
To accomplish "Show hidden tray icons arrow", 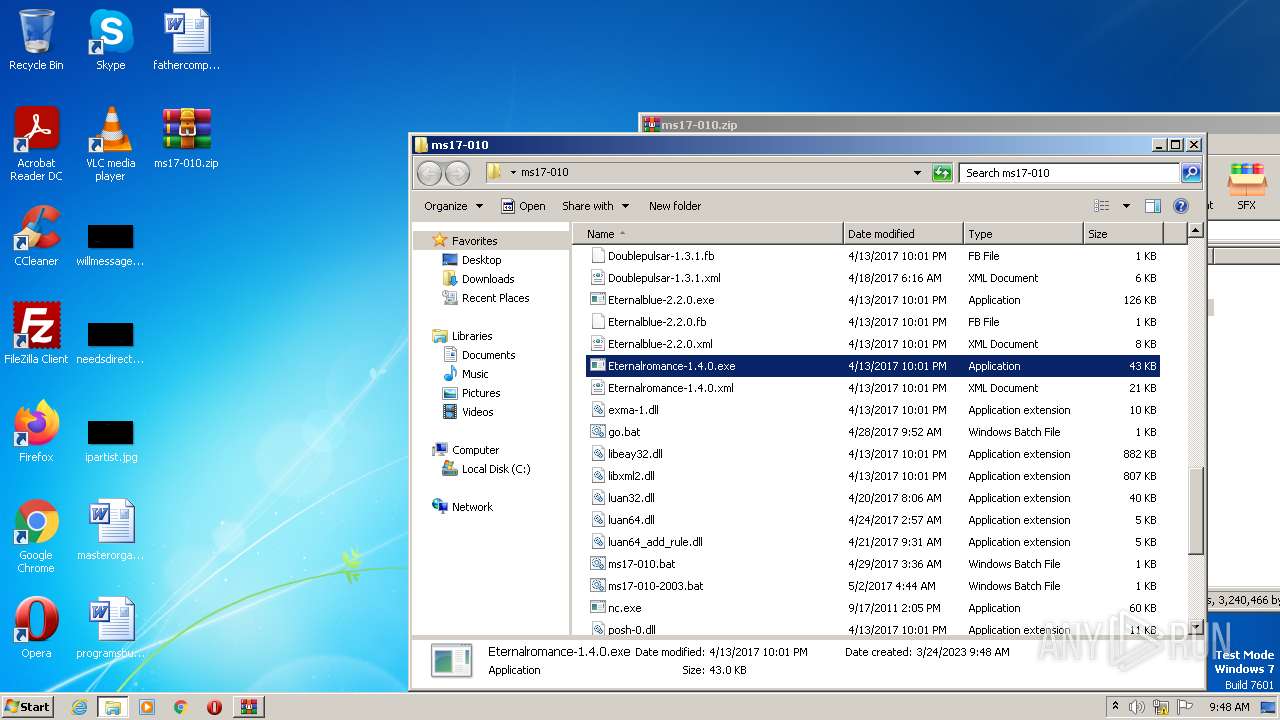I will [1115, 707].
